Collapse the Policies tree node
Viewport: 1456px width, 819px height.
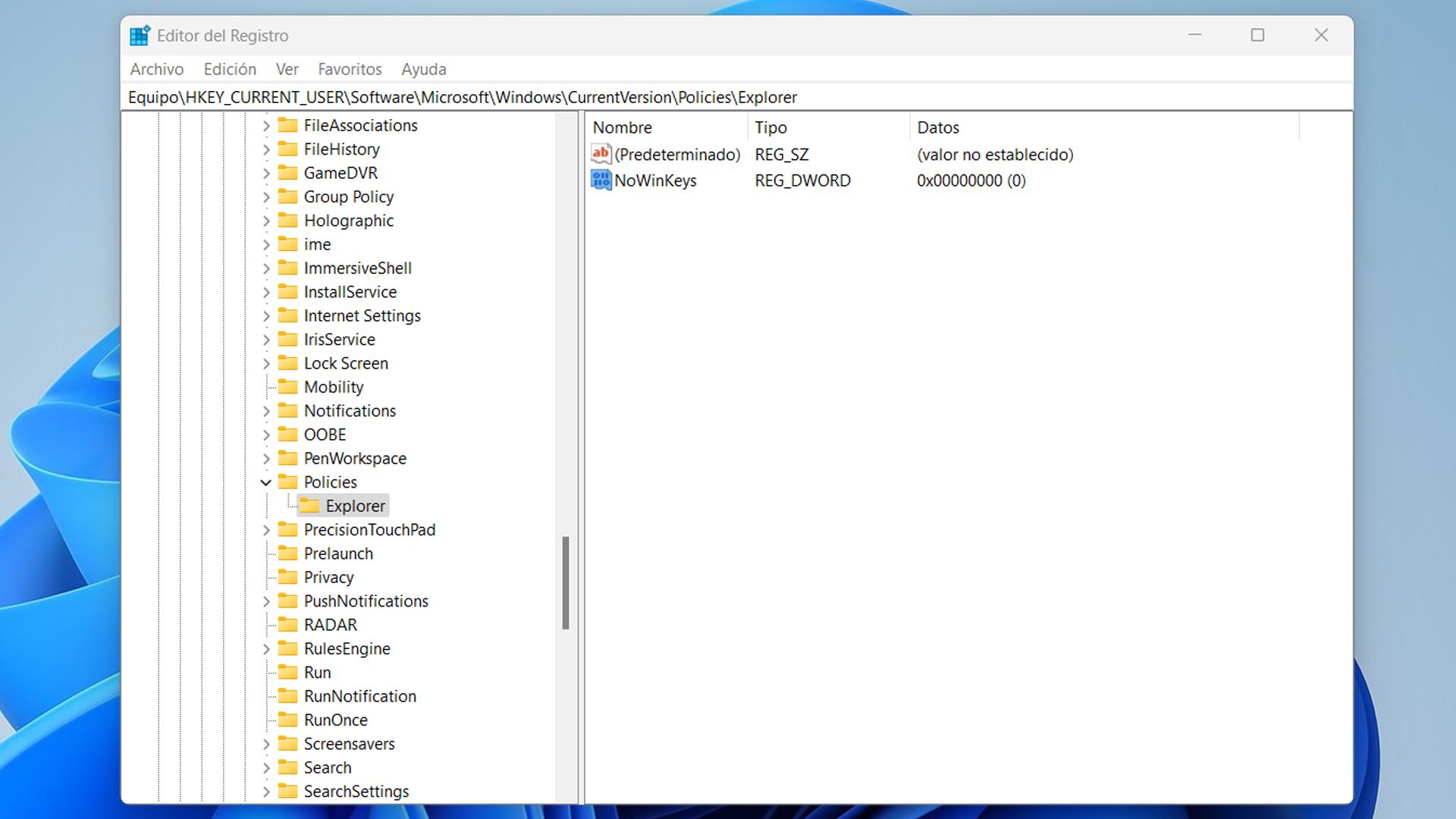pyautogui.click(x=266, y=482)
